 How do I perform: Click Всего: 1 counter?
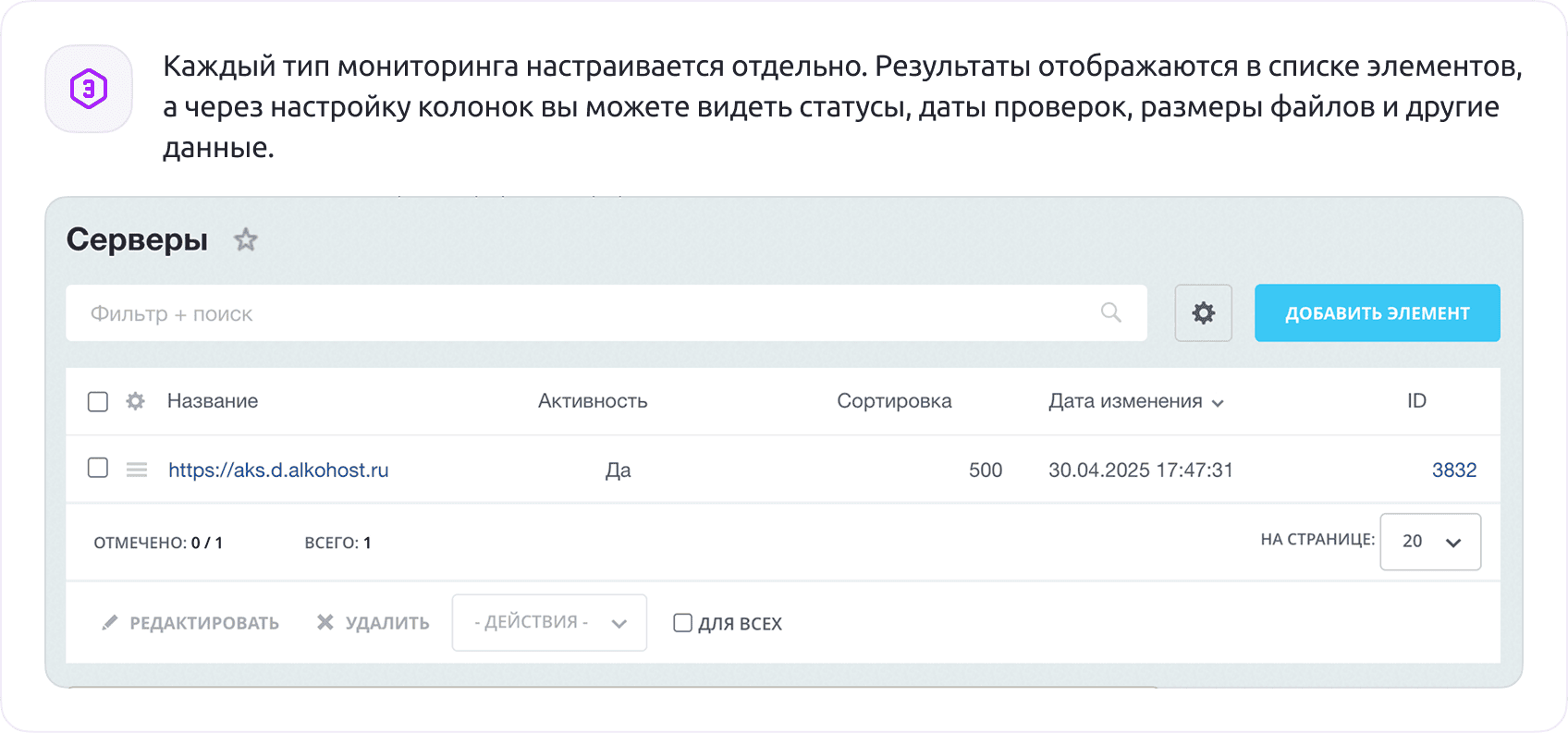tap(337, 543)
